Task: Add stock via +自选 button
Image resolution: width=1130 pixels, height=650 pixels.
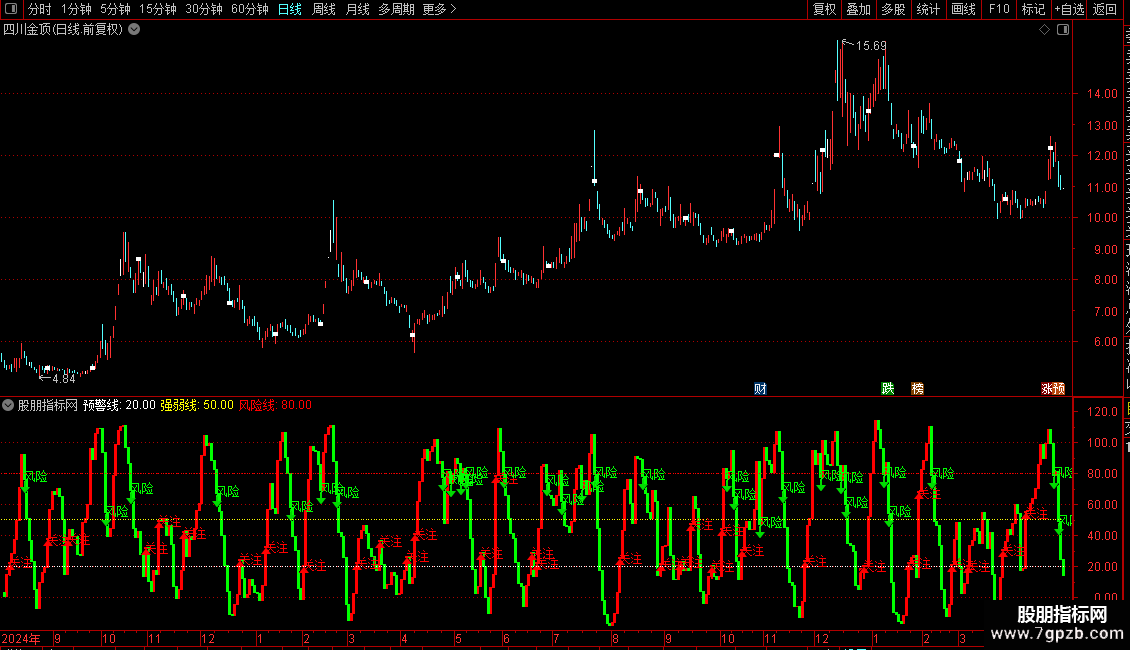Action: pos(1069,9)
